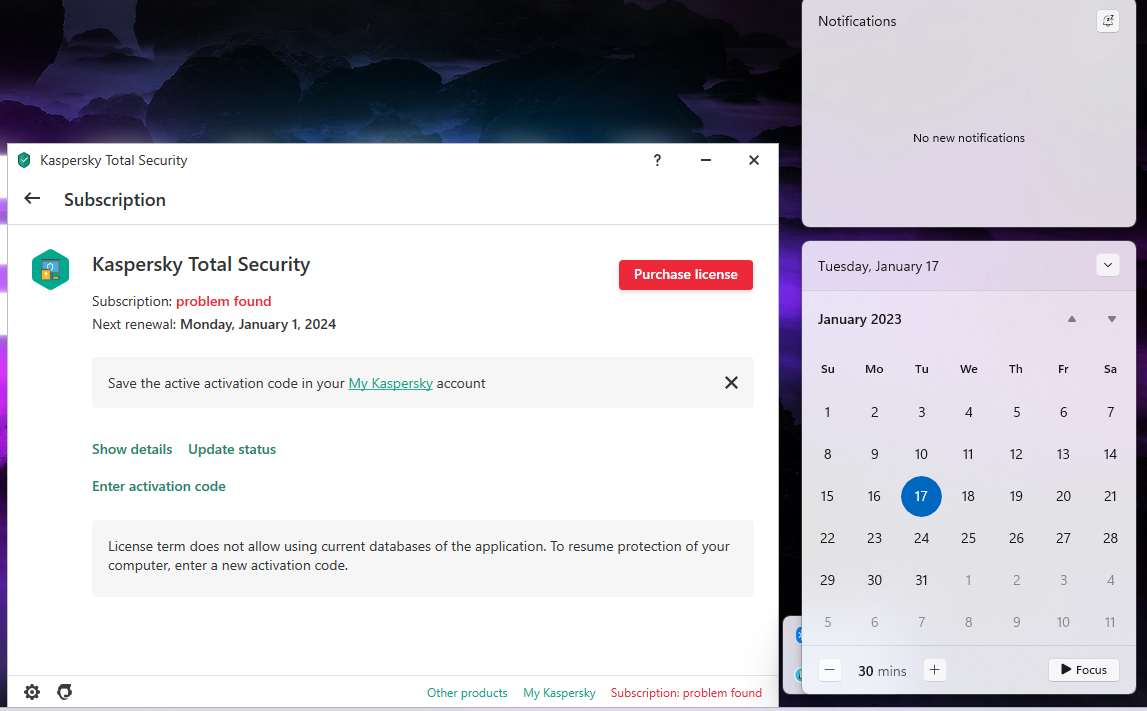1147x711 pixels.
Task: Select day 28 in the calendar
Action: 1110,538
